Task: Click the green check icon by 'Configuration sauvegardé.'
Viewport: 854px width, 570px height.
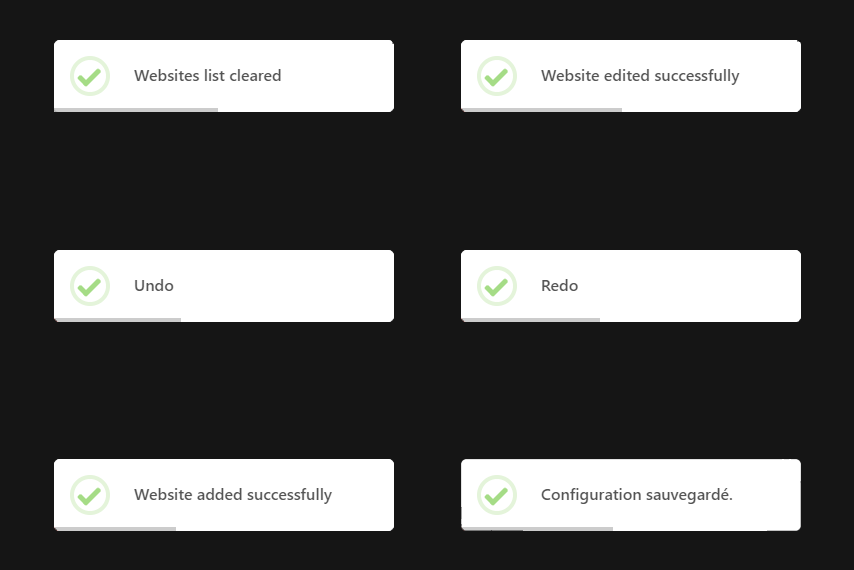Action: coord(497,495)
